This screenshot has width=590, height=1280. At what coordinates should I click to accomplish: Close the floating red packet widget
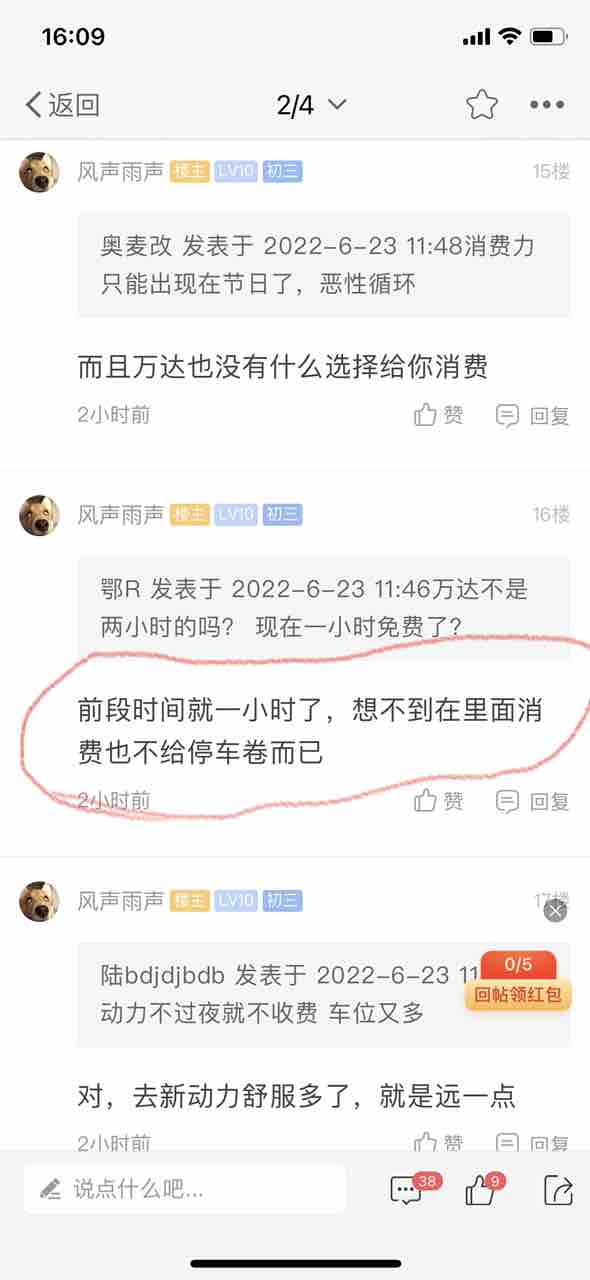point(555,911)
